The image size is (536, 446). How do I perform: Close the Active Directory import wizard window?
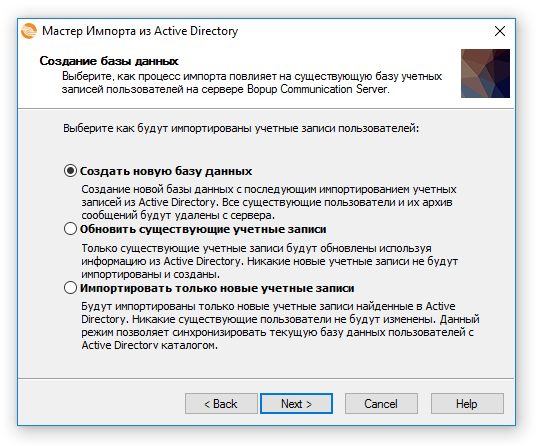point(500,31)
